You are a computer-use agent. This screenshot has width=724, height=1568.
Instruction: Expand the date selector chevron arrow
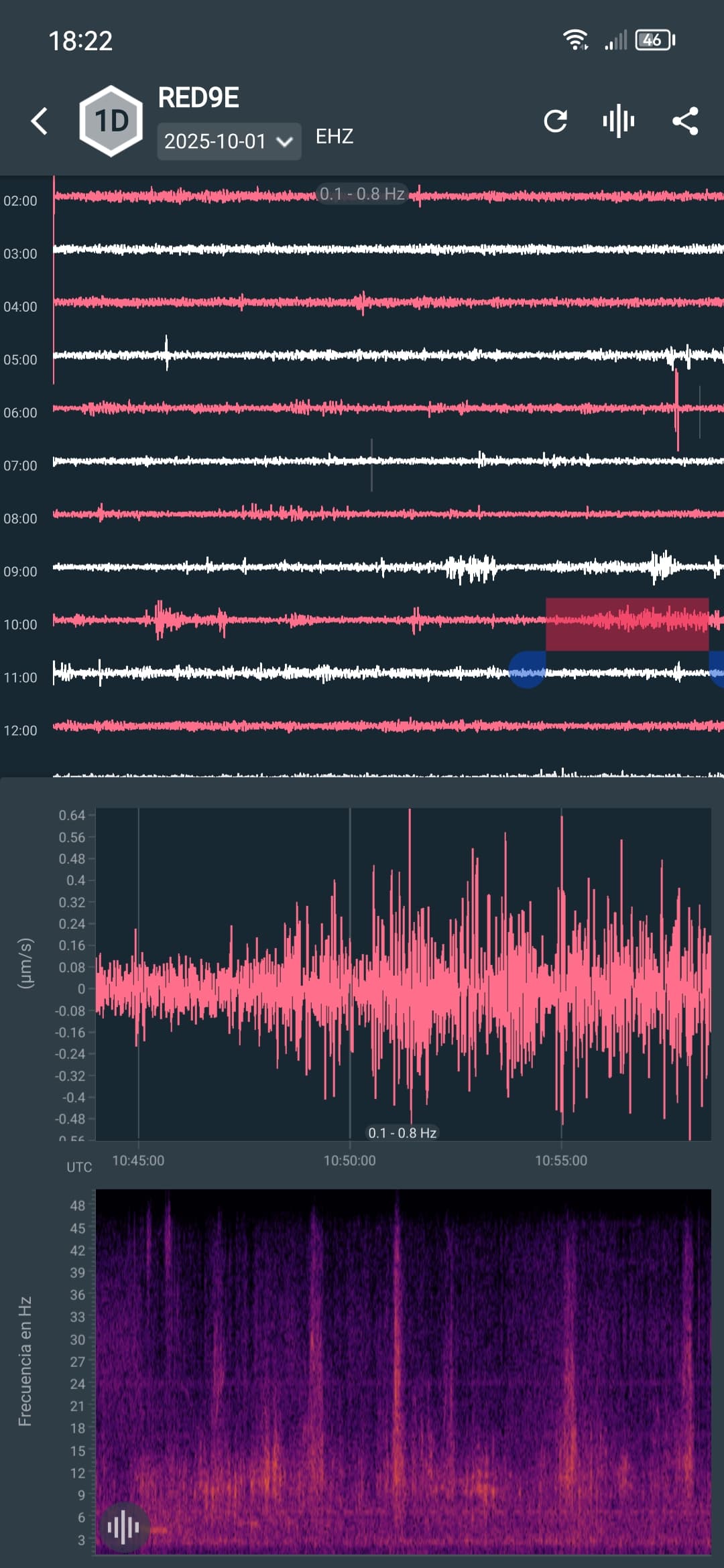coord(285,142)
